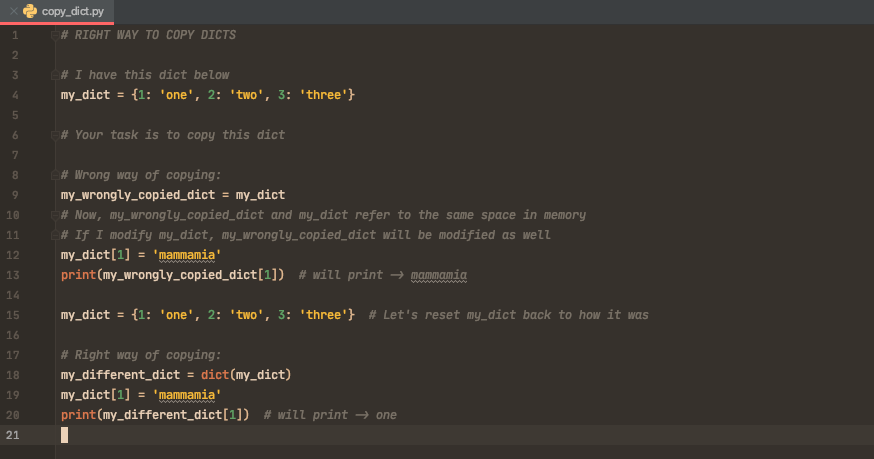Click the string 'three' on line 4
This screenshot has height=459, width=874.
click(323, 95)
